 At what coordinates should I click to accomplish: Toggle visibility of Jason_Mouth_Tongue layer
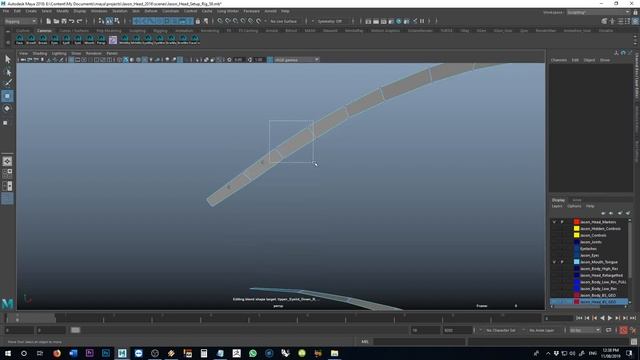[x=554, y=262]
